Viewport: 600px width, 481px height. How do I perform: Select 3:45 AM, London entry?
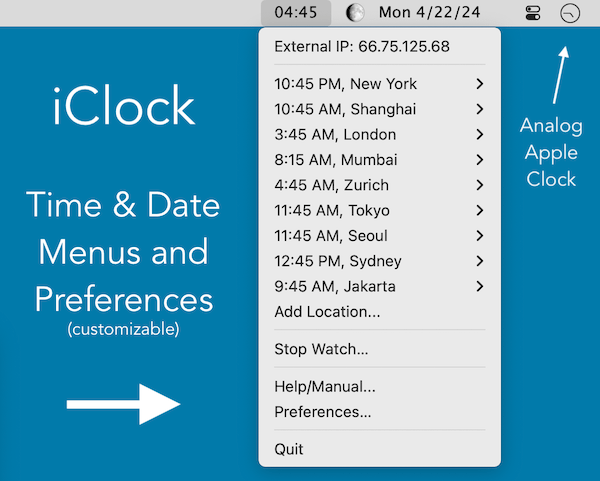point(380,134)
